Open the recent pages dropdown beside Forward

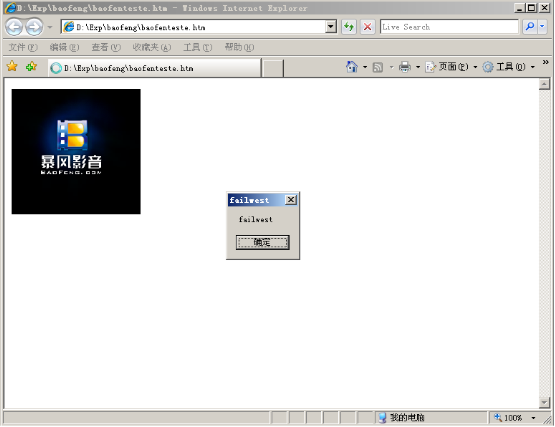50,27
